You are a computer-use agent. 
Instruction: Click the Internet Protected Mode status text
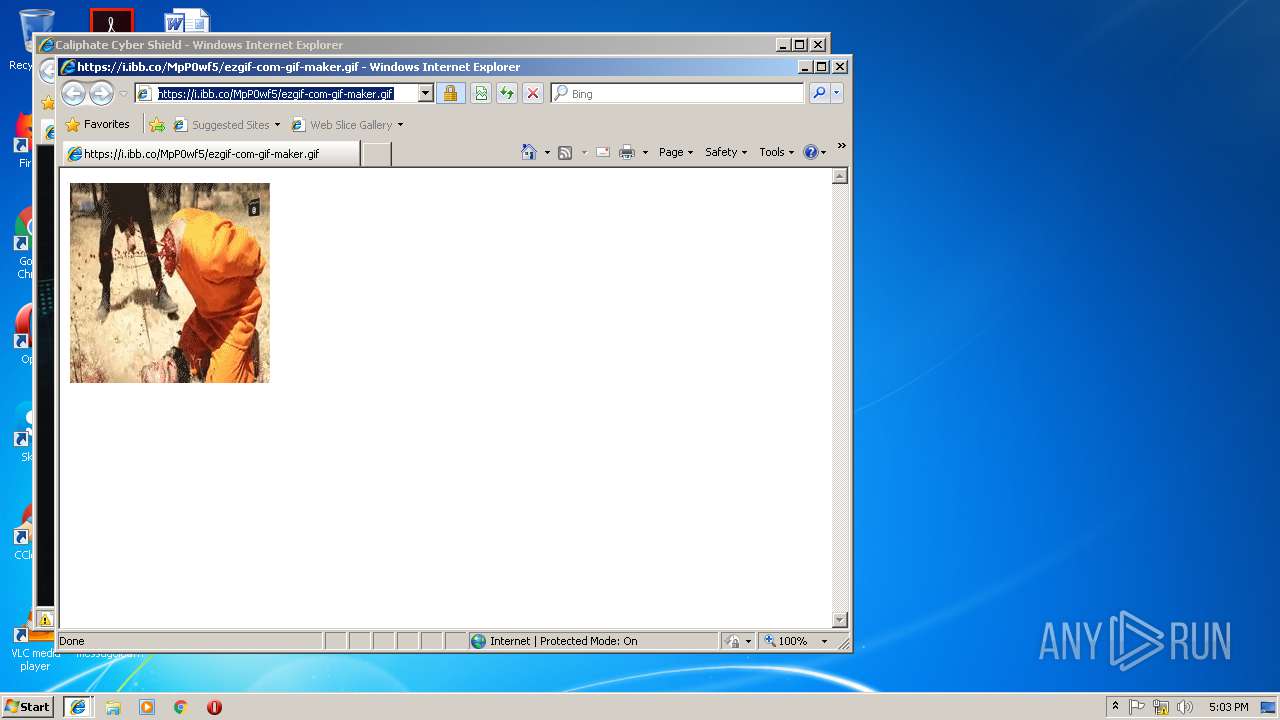(x=563, y=641)
